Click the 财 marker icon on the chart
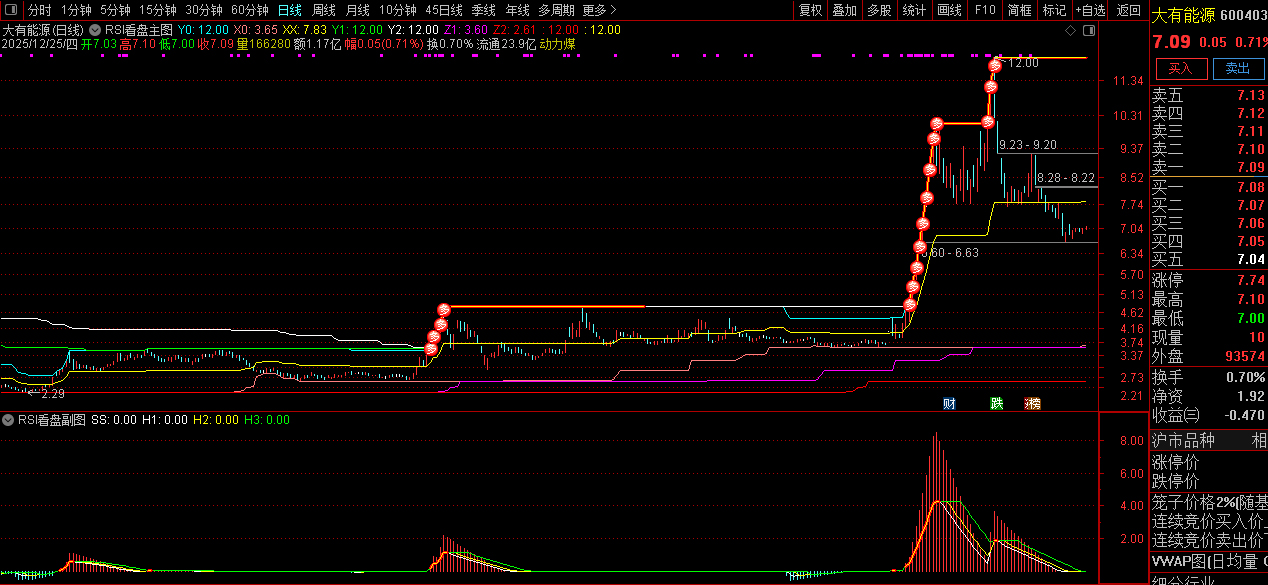Image resolution: width=1268 pixels, height=585 pixels. (949, 404)
